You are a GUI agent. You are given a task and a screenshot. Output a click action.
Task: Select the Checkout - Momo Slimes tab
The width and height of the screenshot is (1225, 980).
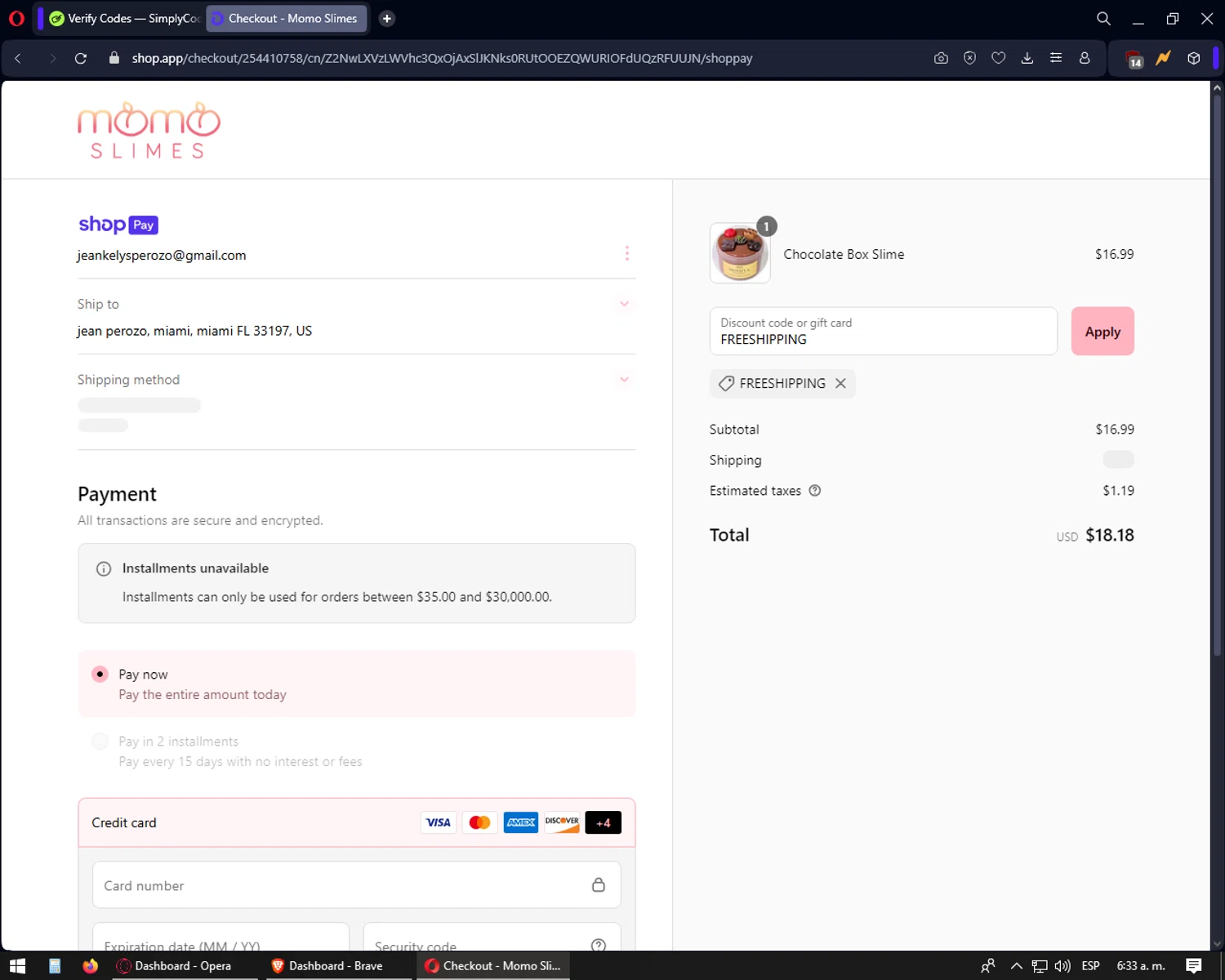286,18
